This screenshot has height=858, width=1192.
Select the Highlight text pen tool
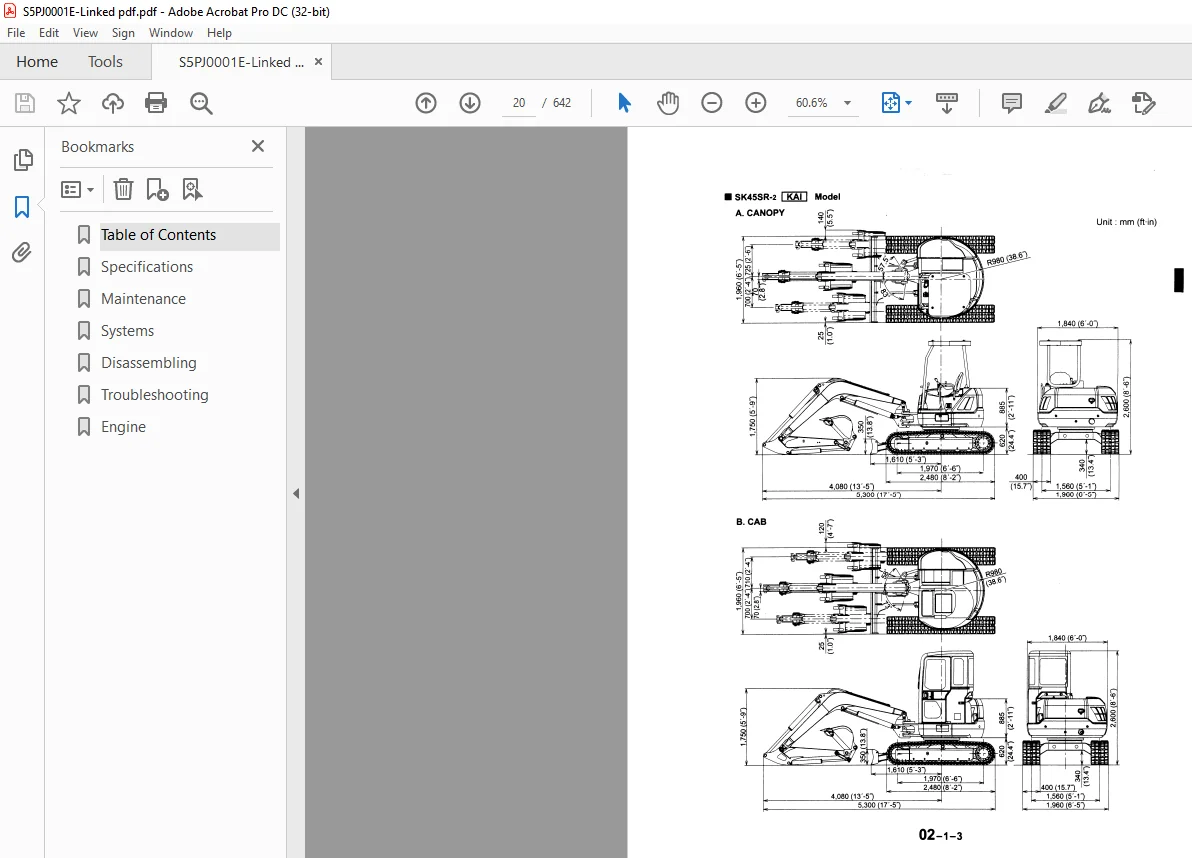click(x=1056, y=103)
